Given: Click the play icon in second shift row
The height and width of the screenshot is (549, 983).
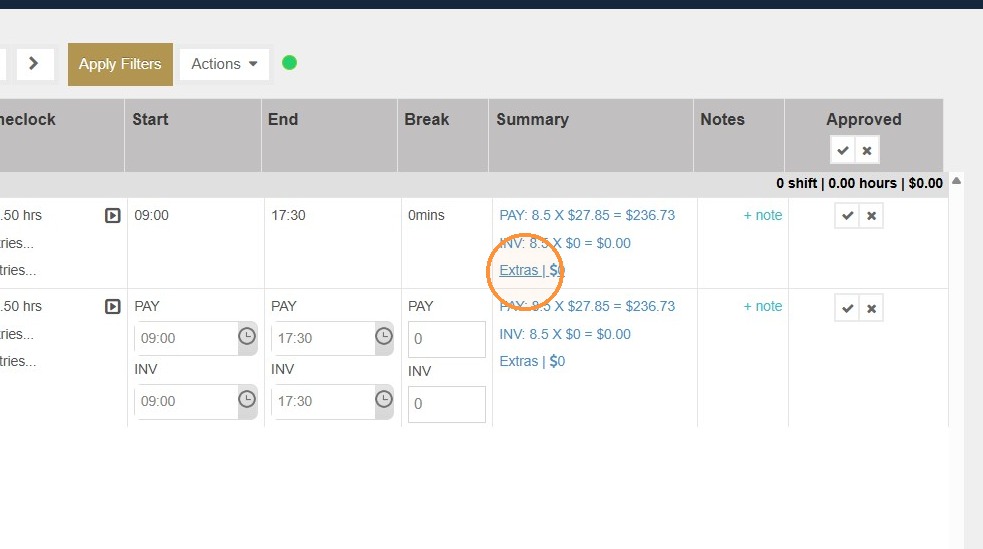Looking at the screenshot, I should click(x=113, y=306).
